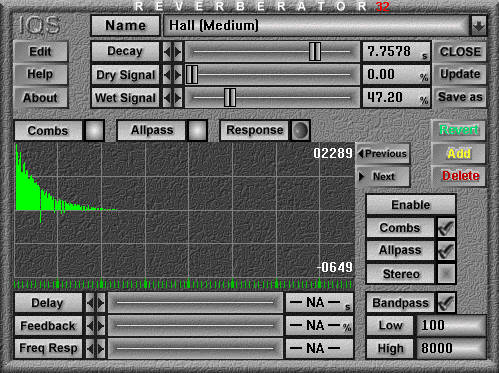The width and height of the screenshot is (499, 373).
Task: Click the Decay slider handle
Action: 315,52
